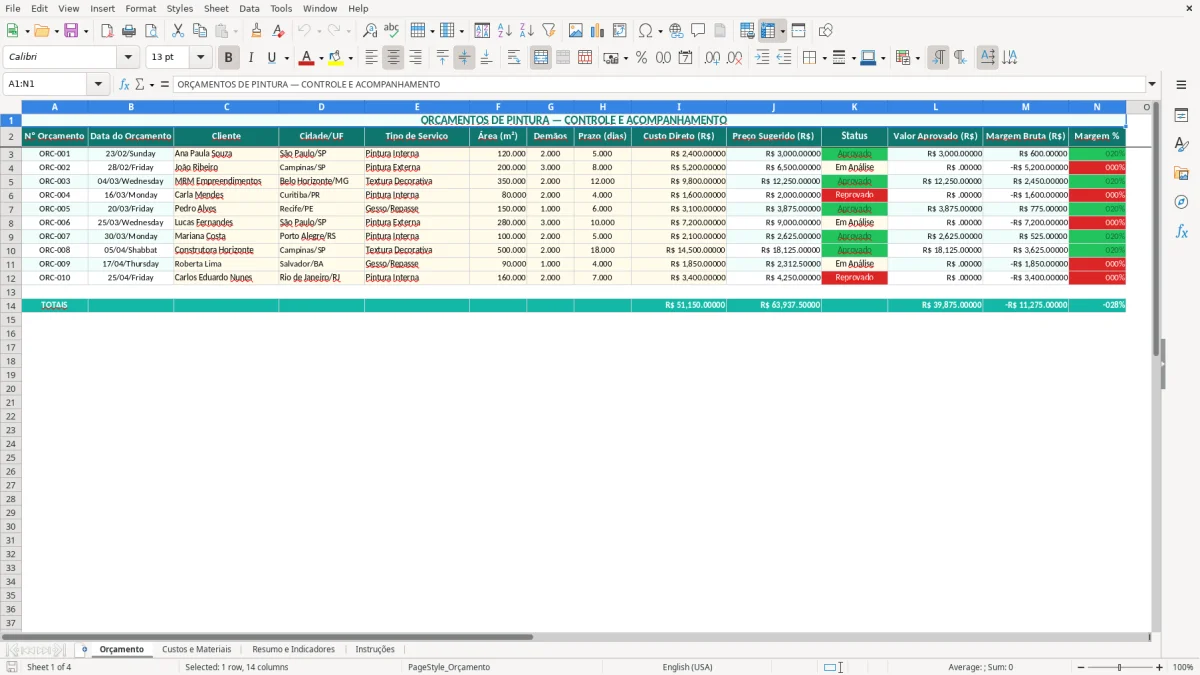The height and width of the screenshot is (675, 1200).
Task: Open the 13 pt font size dropdown
Action: (x=200, y=58)
